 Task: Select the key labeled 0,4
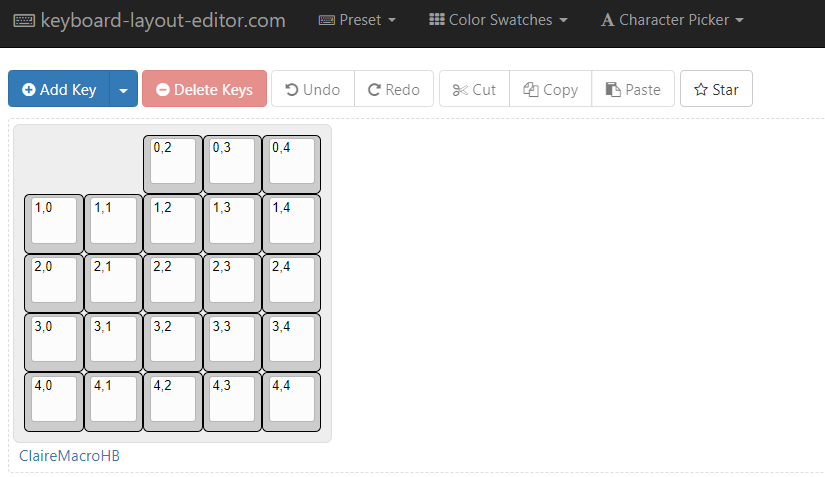tap(291, 165)
